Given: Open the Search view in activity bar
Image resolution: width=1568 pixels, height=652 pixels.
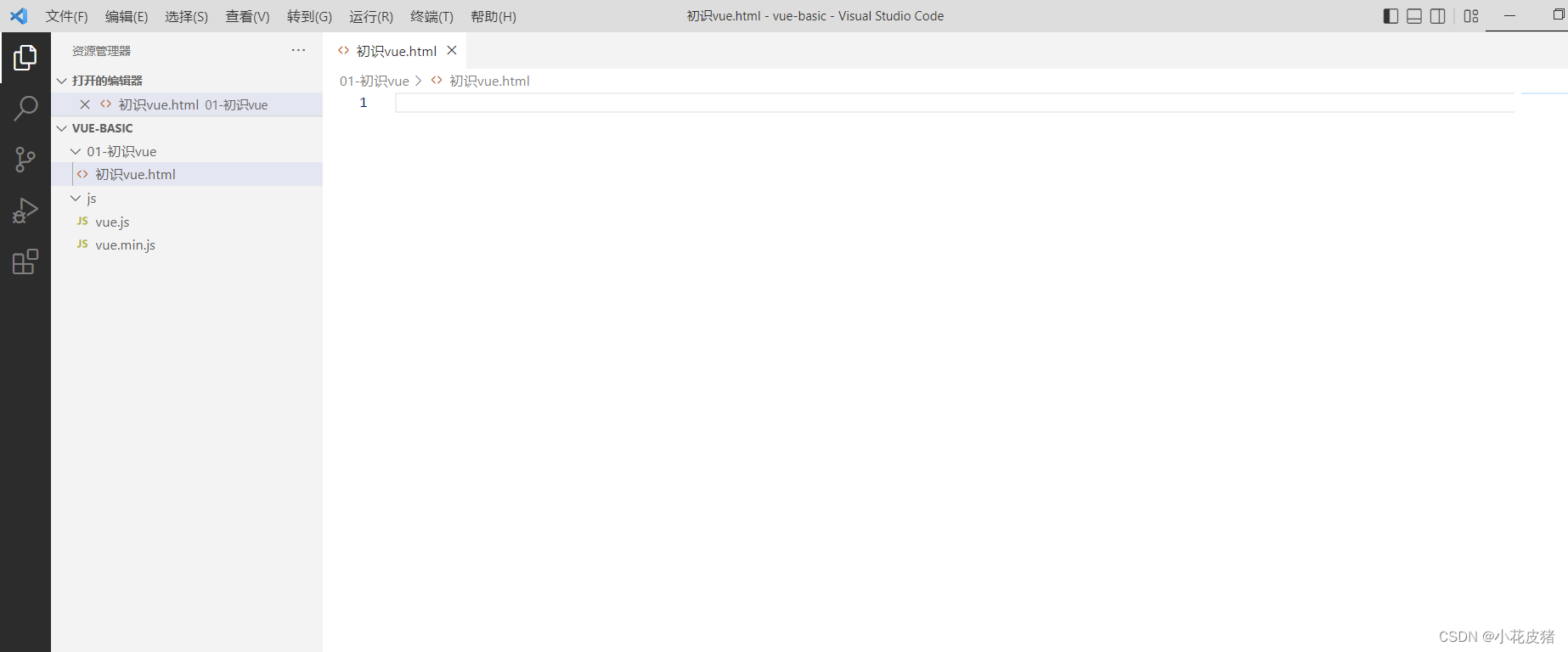Looking at the screenshot, I should pyautogui.click(x=25, y=109).
